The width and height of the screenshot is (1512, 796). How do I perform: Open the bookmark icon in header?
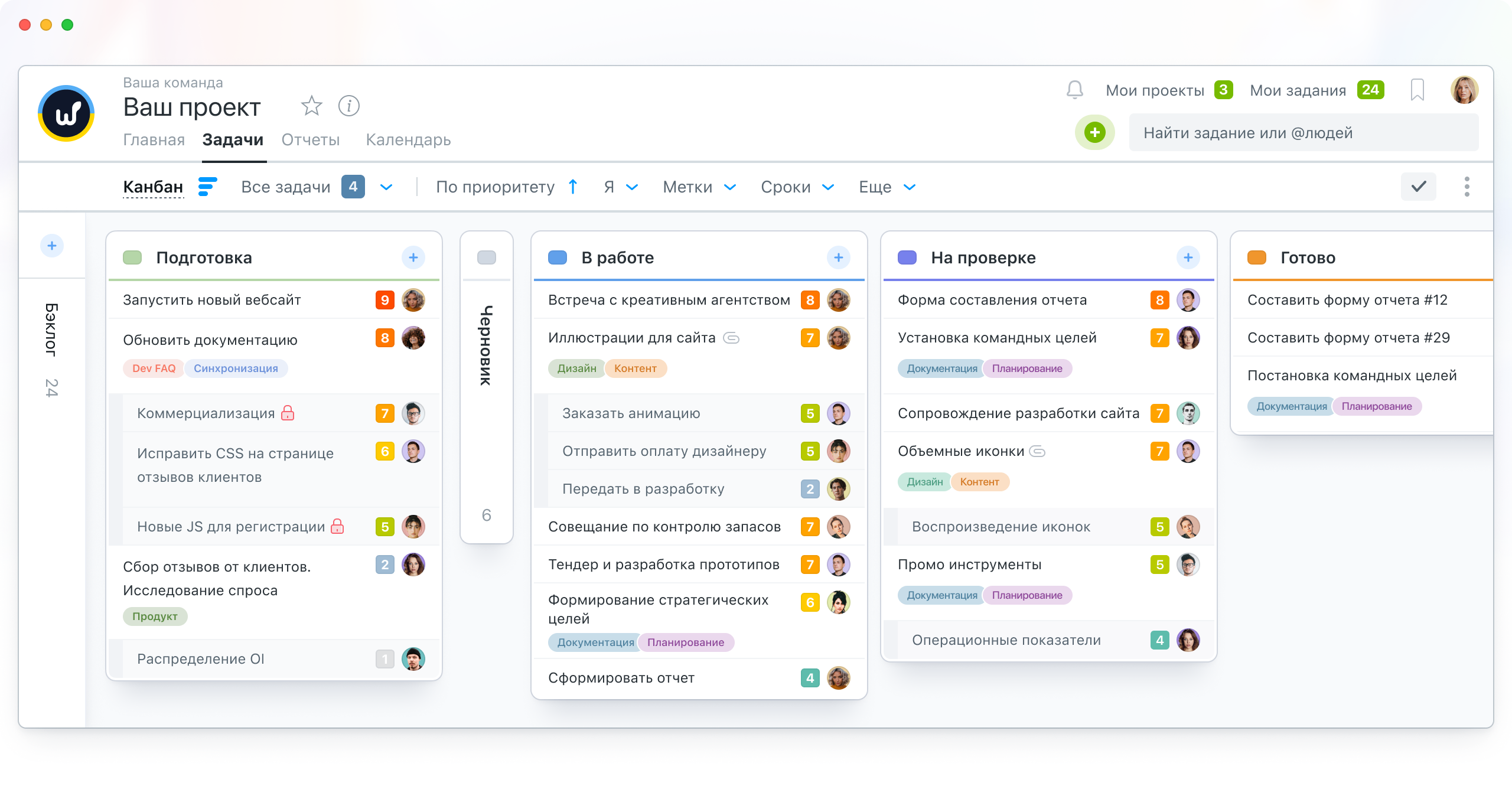[1417, 90]
